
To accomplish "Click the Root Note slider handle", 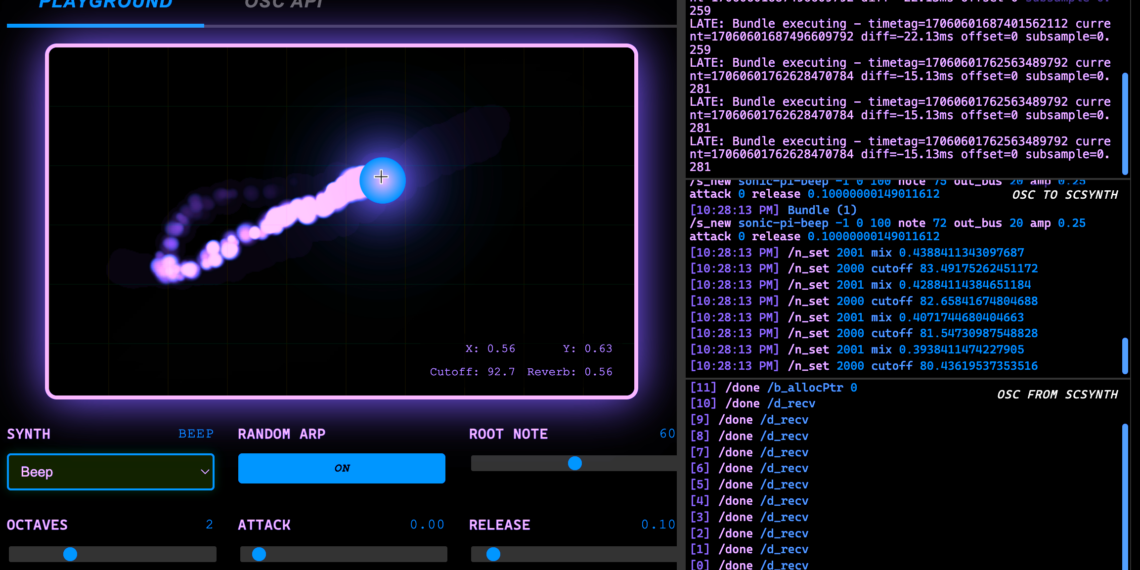I will (574, 463).
